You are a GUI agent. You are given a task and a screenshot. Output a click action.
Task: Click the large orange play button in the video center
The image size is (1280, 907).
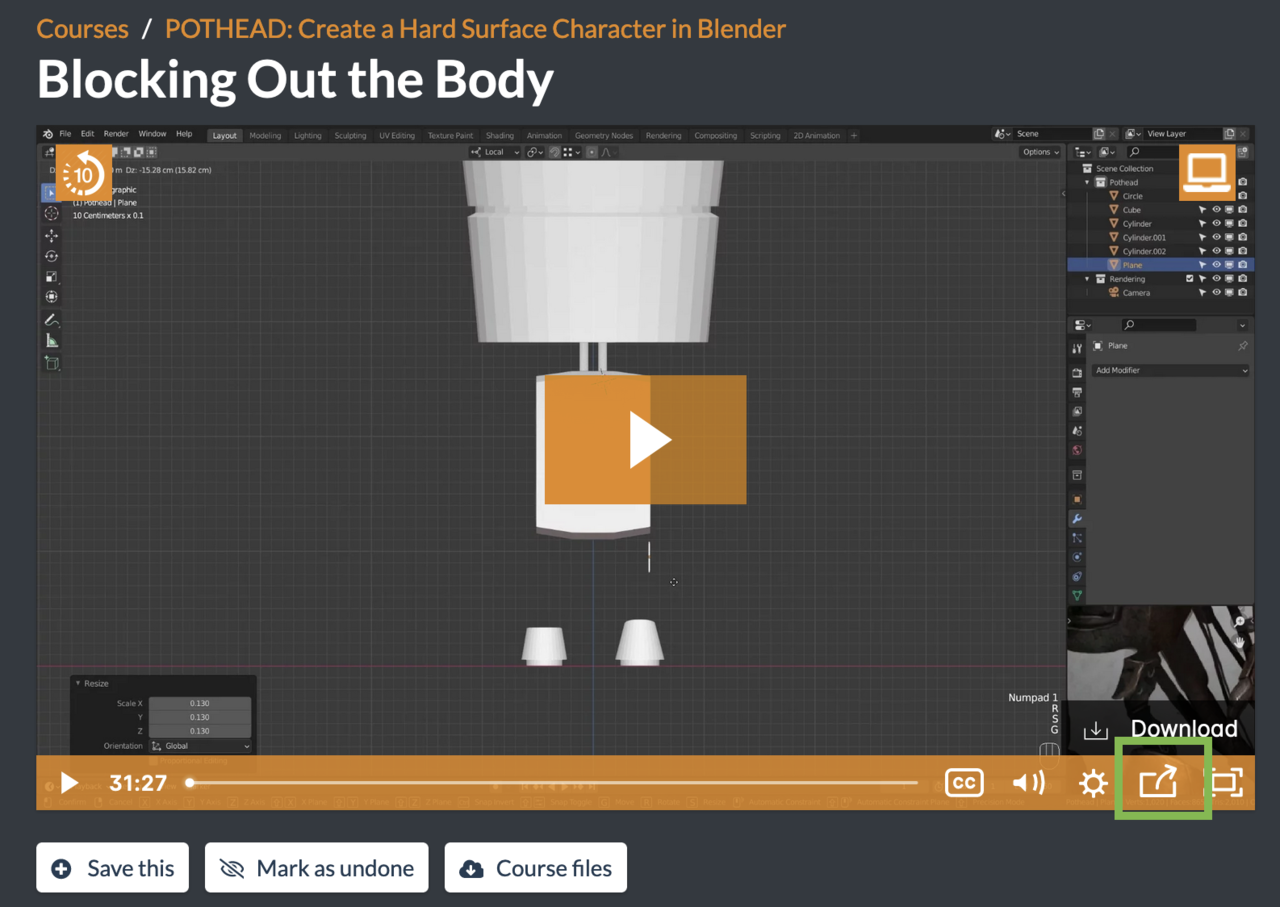pyautogui.click(x=645, y=439)
